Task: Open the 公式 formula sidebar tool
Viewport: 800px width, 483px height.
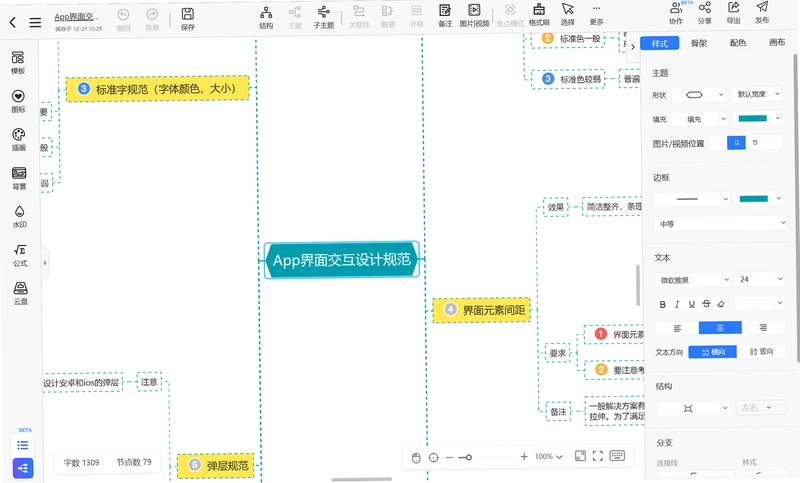Action: [20, 255]
